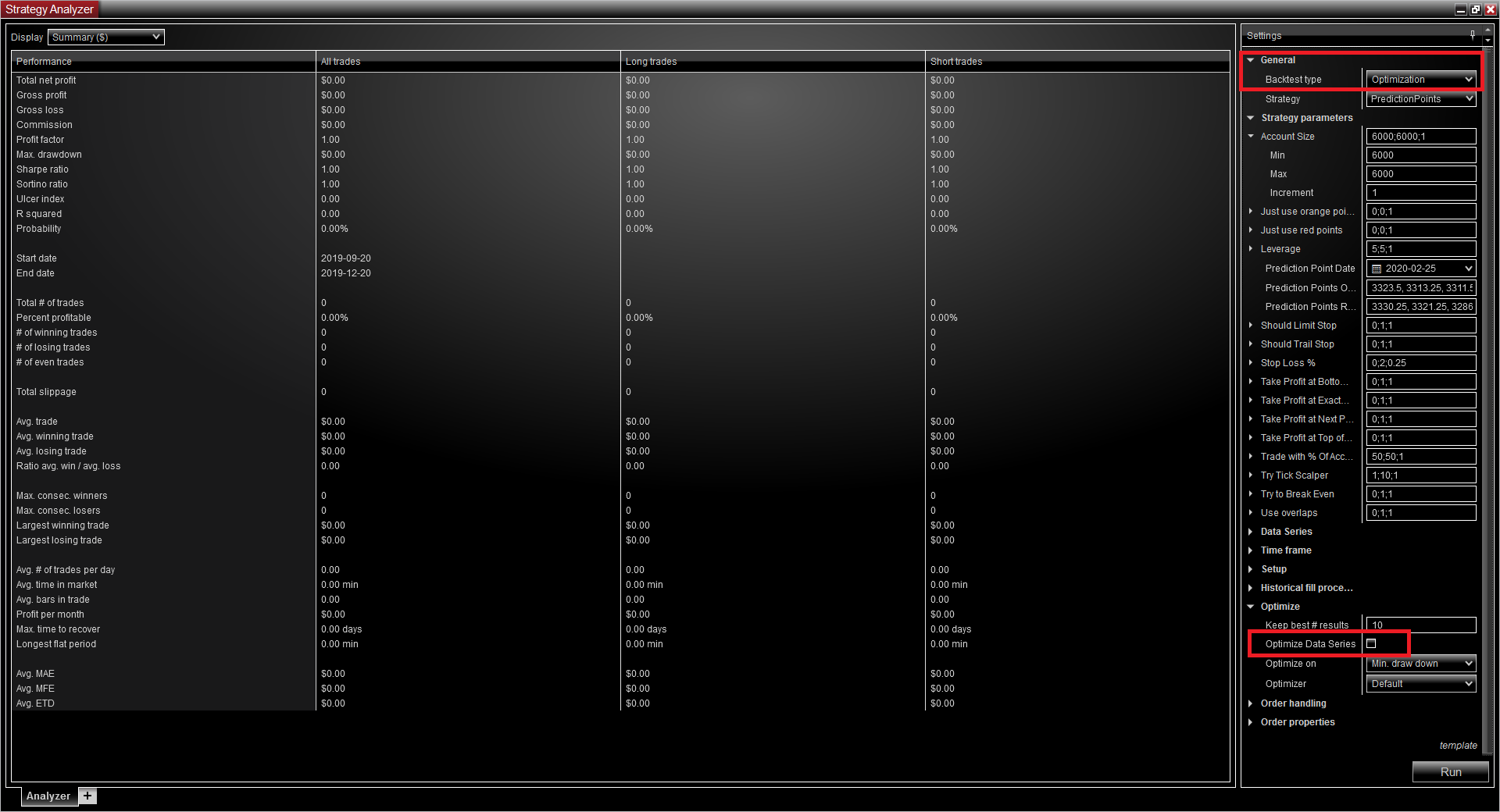Click the Stop Loss % value field

[1421, 363]
